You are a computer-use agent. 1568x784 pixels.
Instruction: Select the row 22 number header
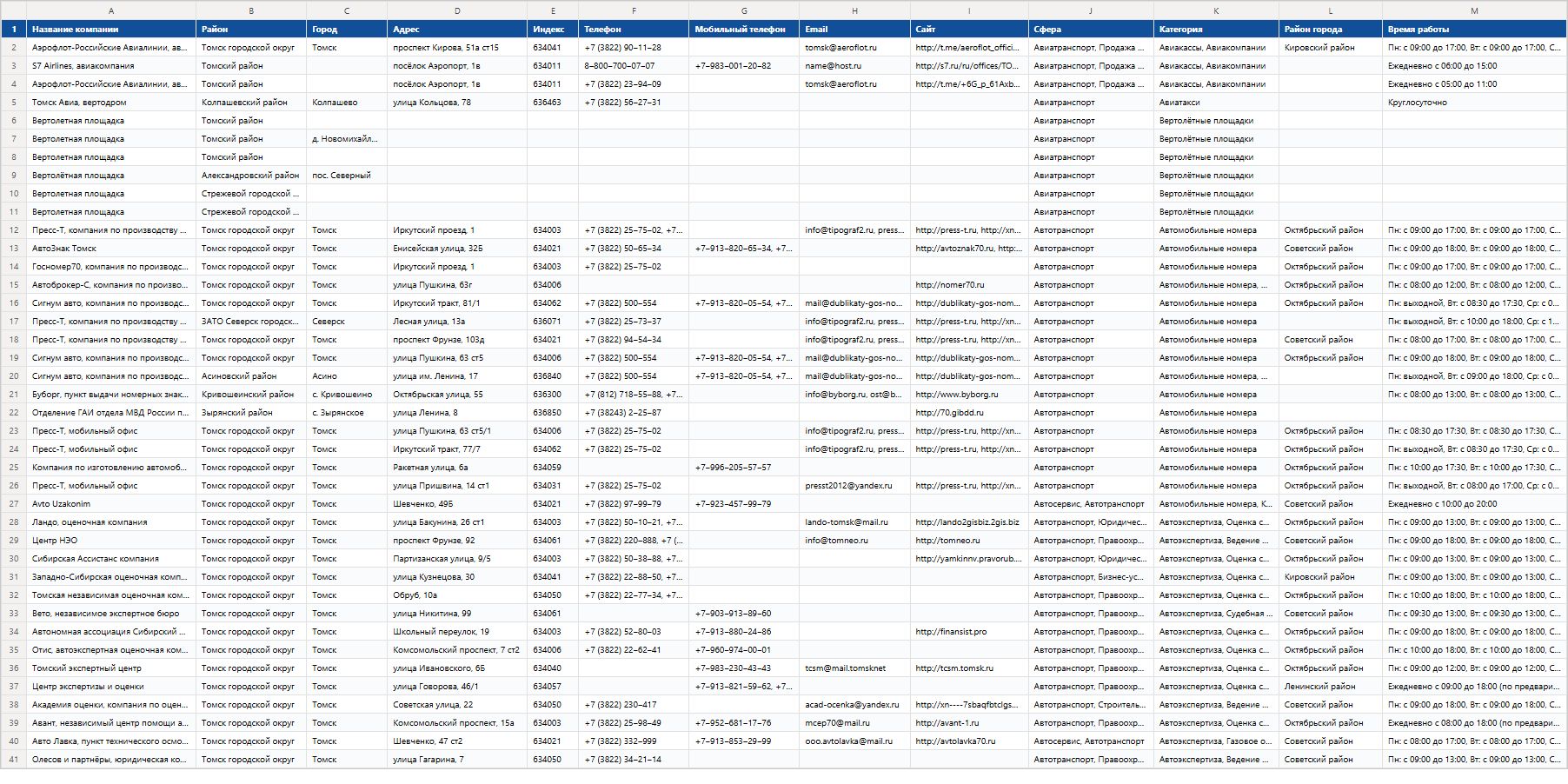13,413
